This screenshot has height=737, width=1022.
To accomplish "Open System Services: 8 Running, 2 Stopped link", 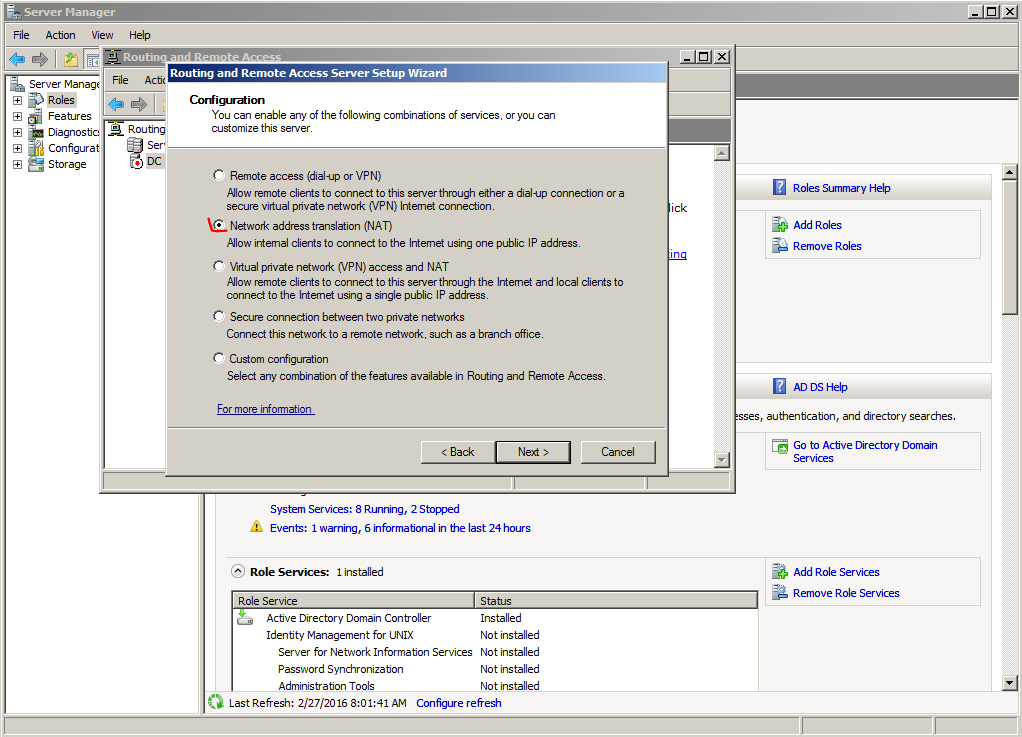I will click(x=364, y=509).
